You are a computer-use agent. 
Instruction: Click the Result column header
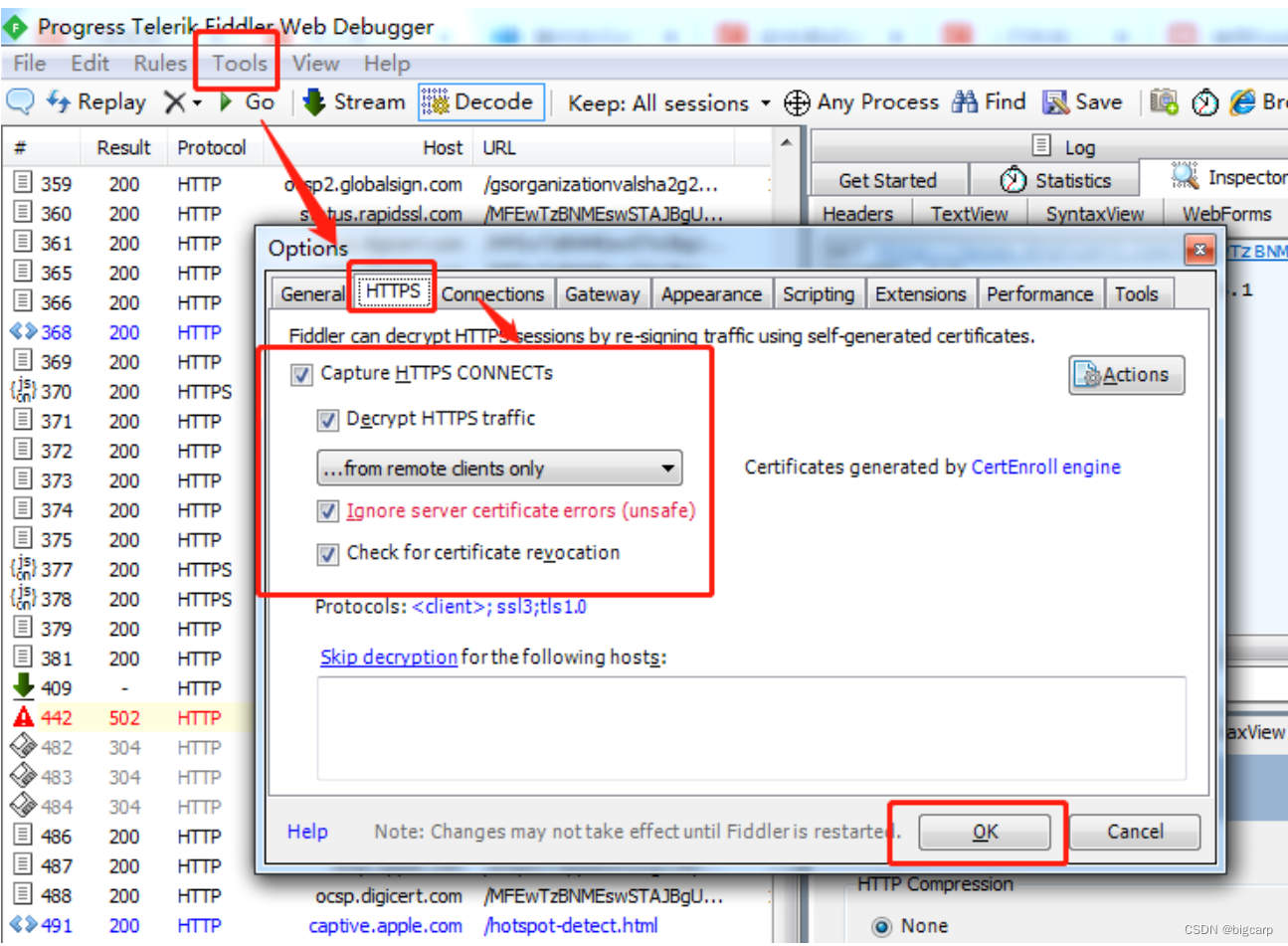tap(123, 147)
